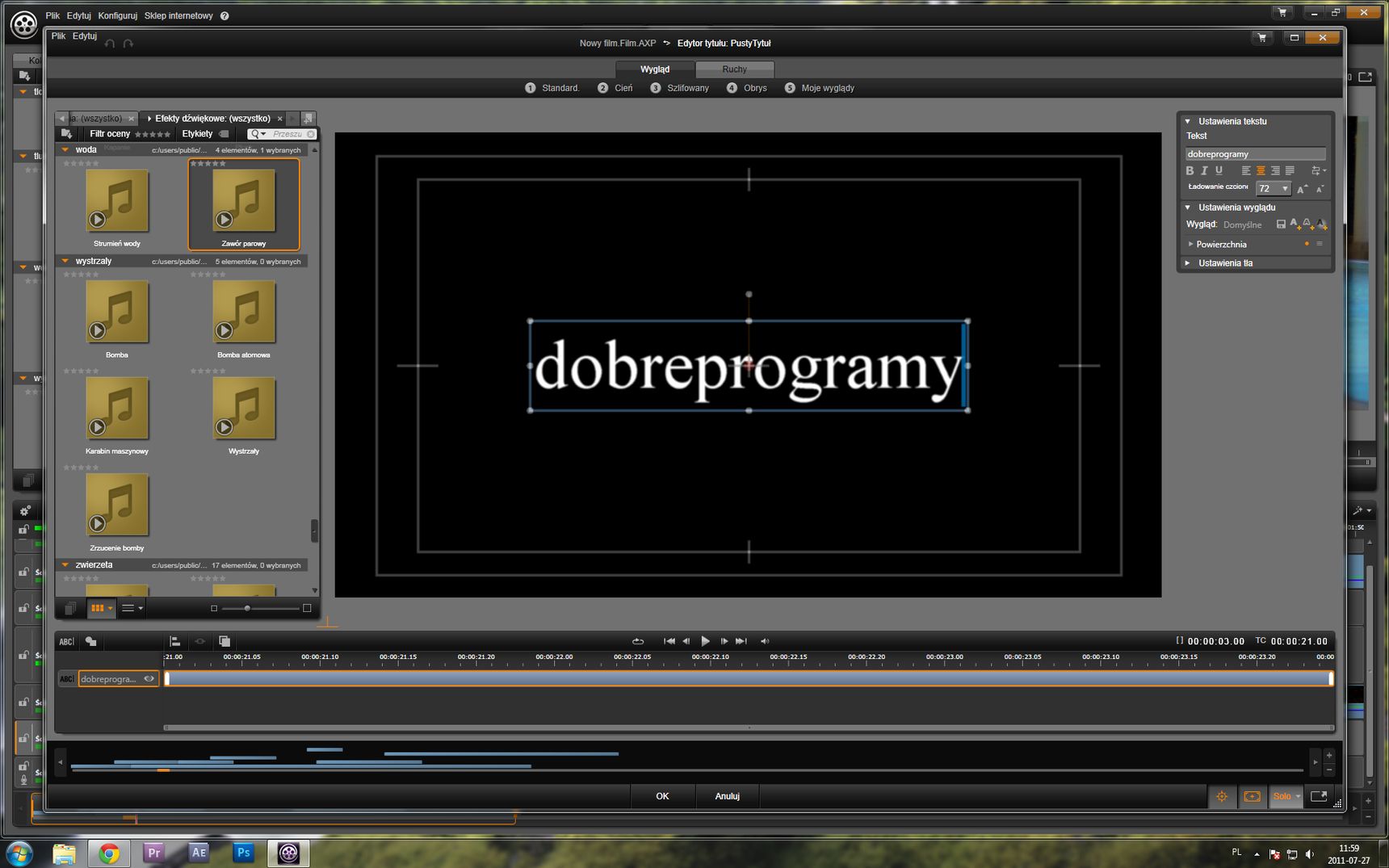Image resolution: width=1389 pixels, height=868 pixels.
Task: Select the Bomba atomowa sound thumbnail
Action: coord(244,312)
